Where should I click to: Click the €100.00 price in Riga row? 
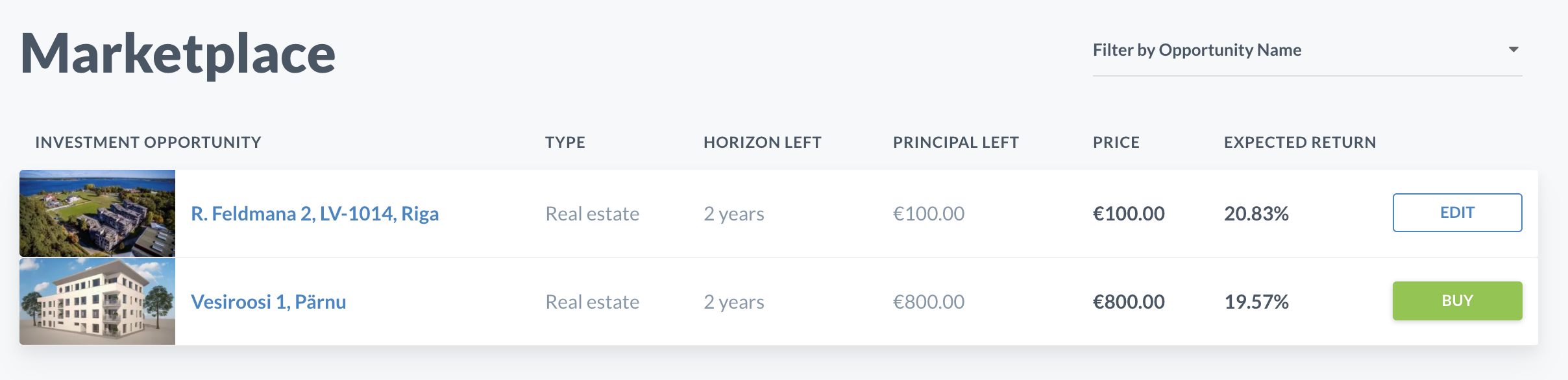[1129, 213]
